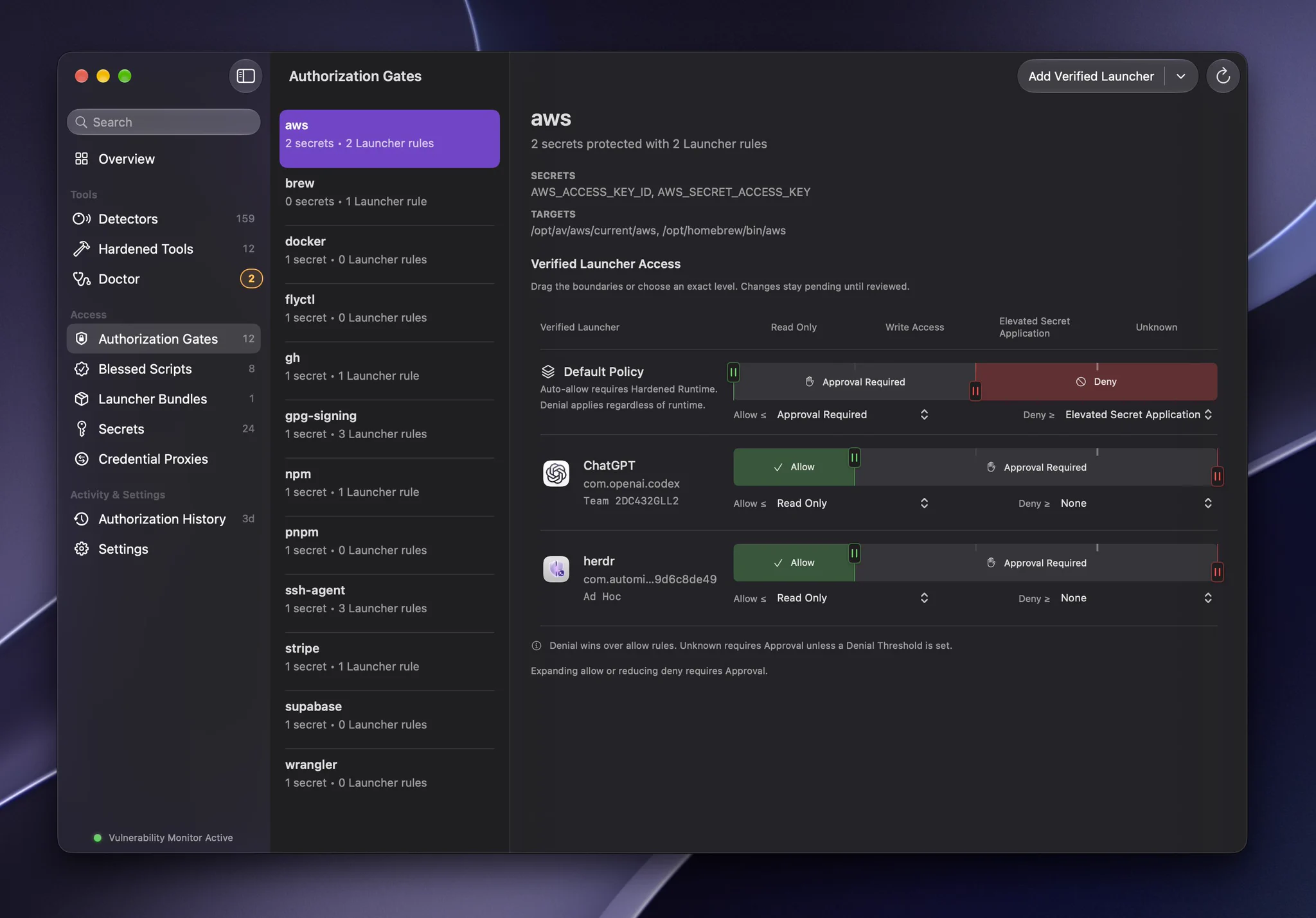The image size is (1316, 918).
Task: Open ChatGPT Deny None dropdown
Action: point(1136,503)
